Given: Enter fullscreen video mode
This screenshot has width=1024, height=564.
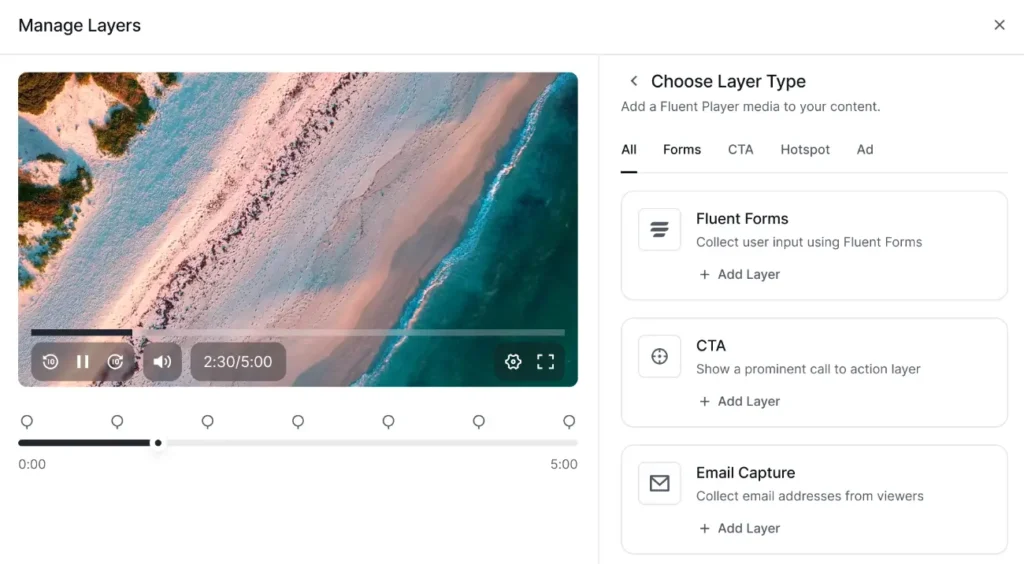Looking at the screenshot, I should coord(545,362).
